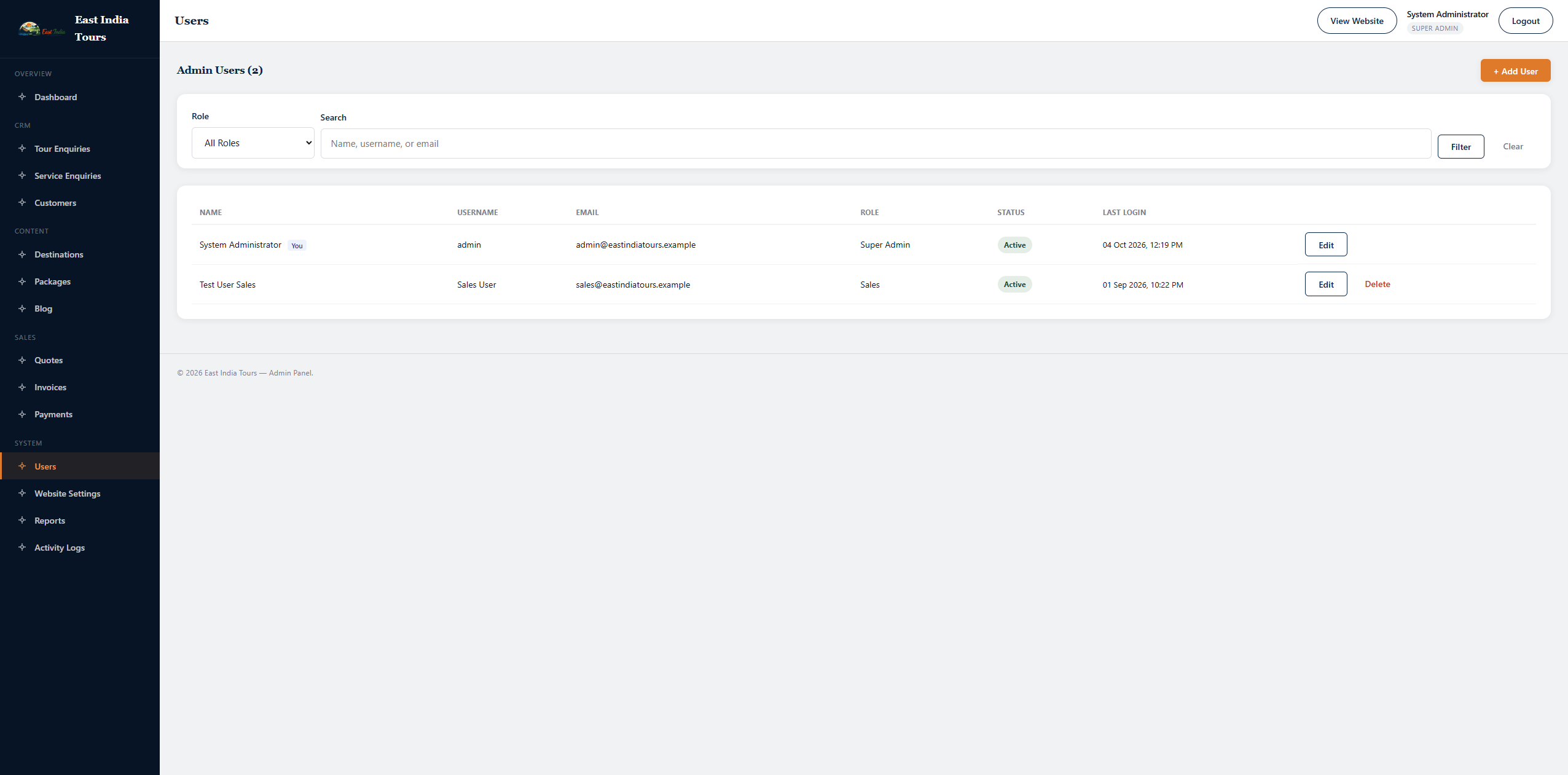The width and height of the screenshot is (1568, 775).
Task: Click the Packages sidebar icon
Action: point(22,281)
